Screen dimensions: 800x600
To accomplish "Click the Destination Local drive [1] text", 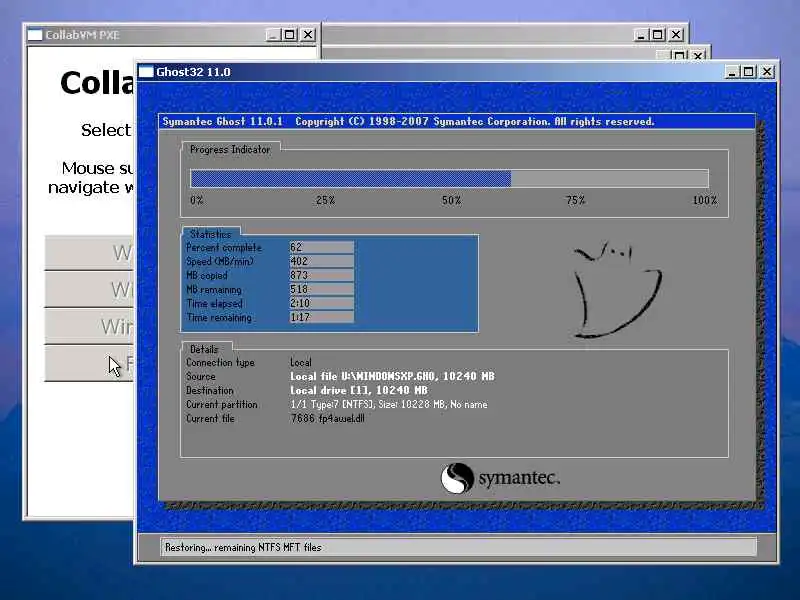I will click(x=359, y=390).
